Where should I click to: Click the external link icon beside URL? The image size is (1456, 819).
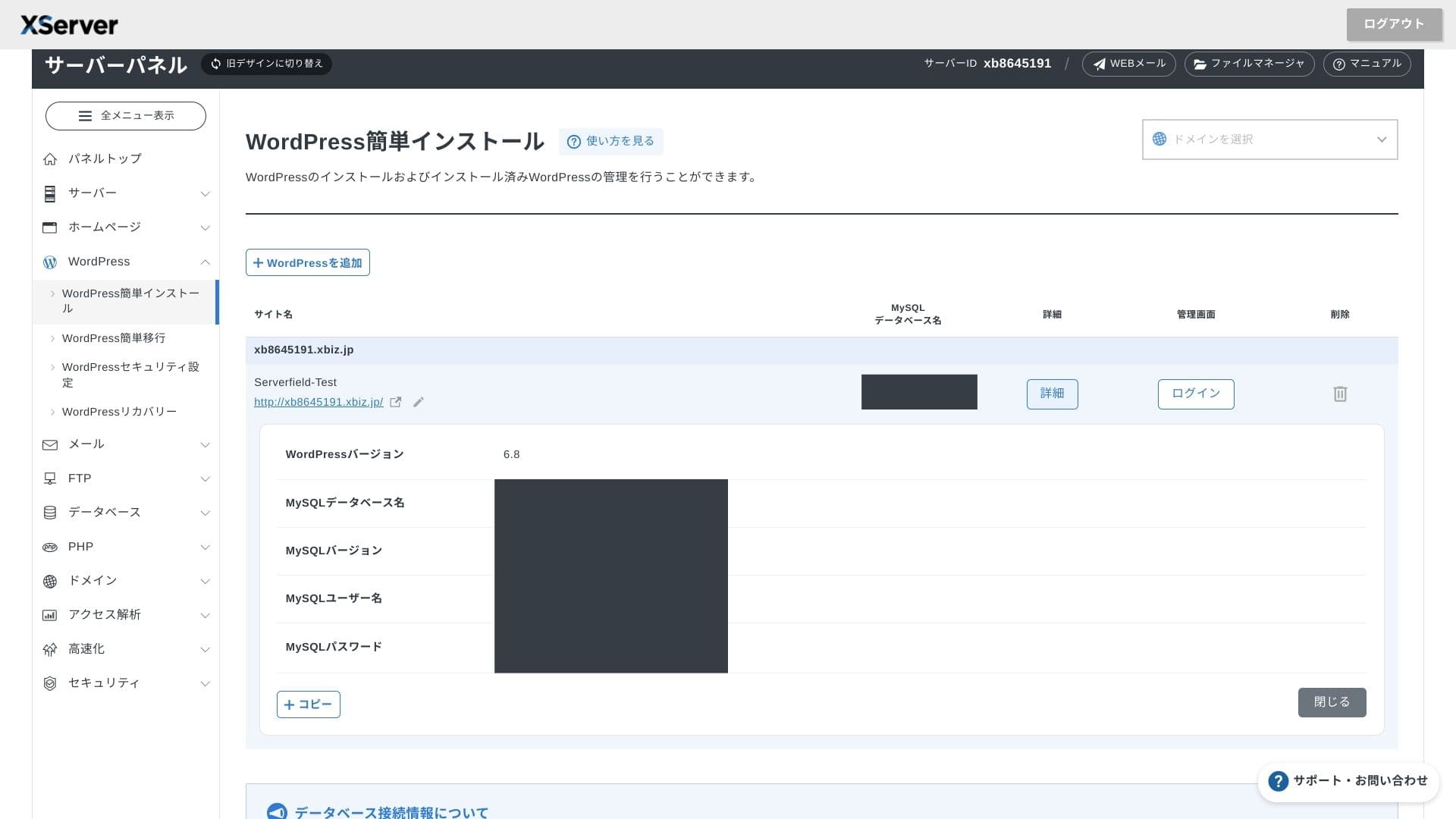(396, 402)
